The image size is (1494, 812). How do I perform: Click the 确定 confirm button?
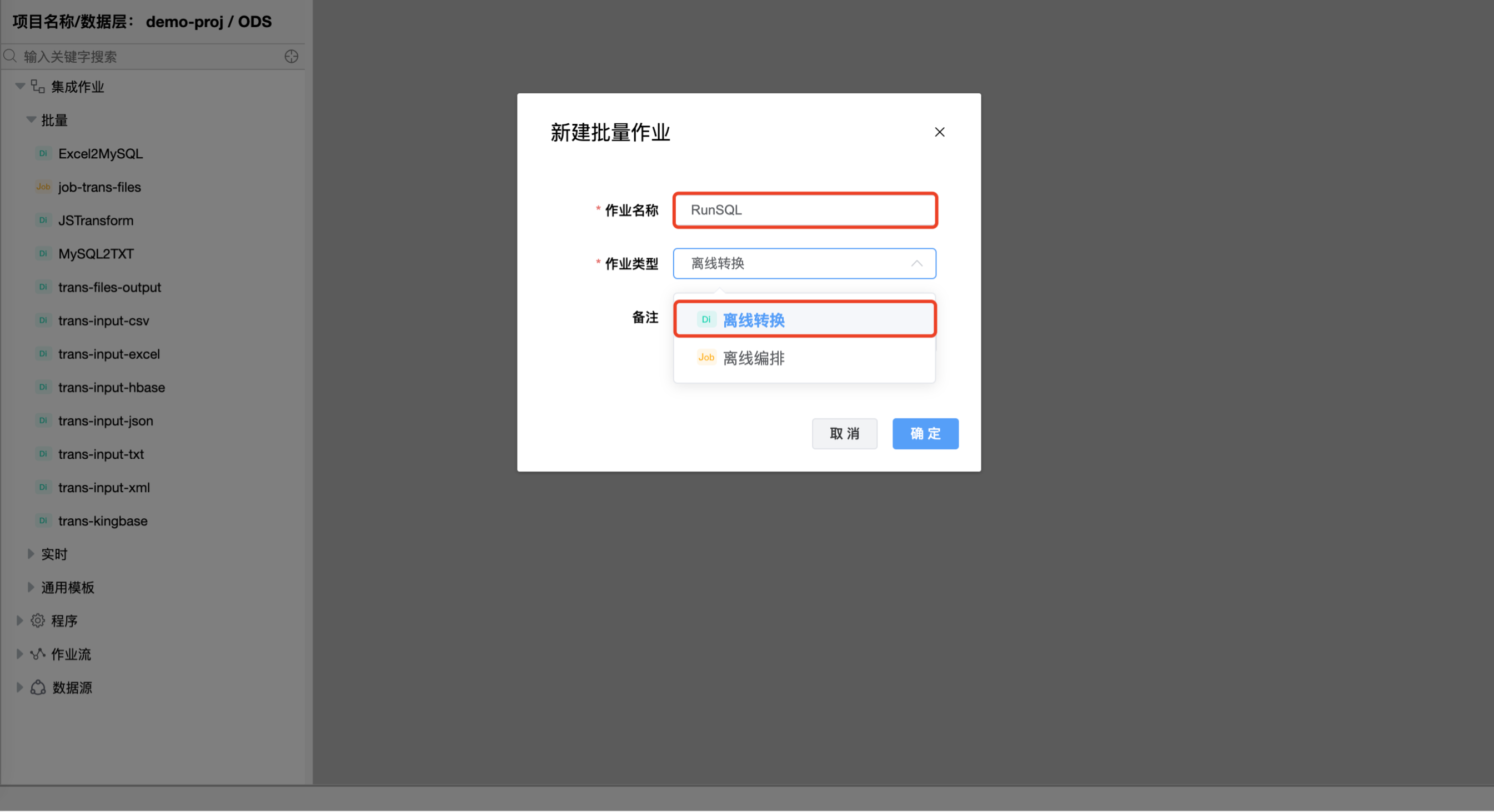(925, 433)
